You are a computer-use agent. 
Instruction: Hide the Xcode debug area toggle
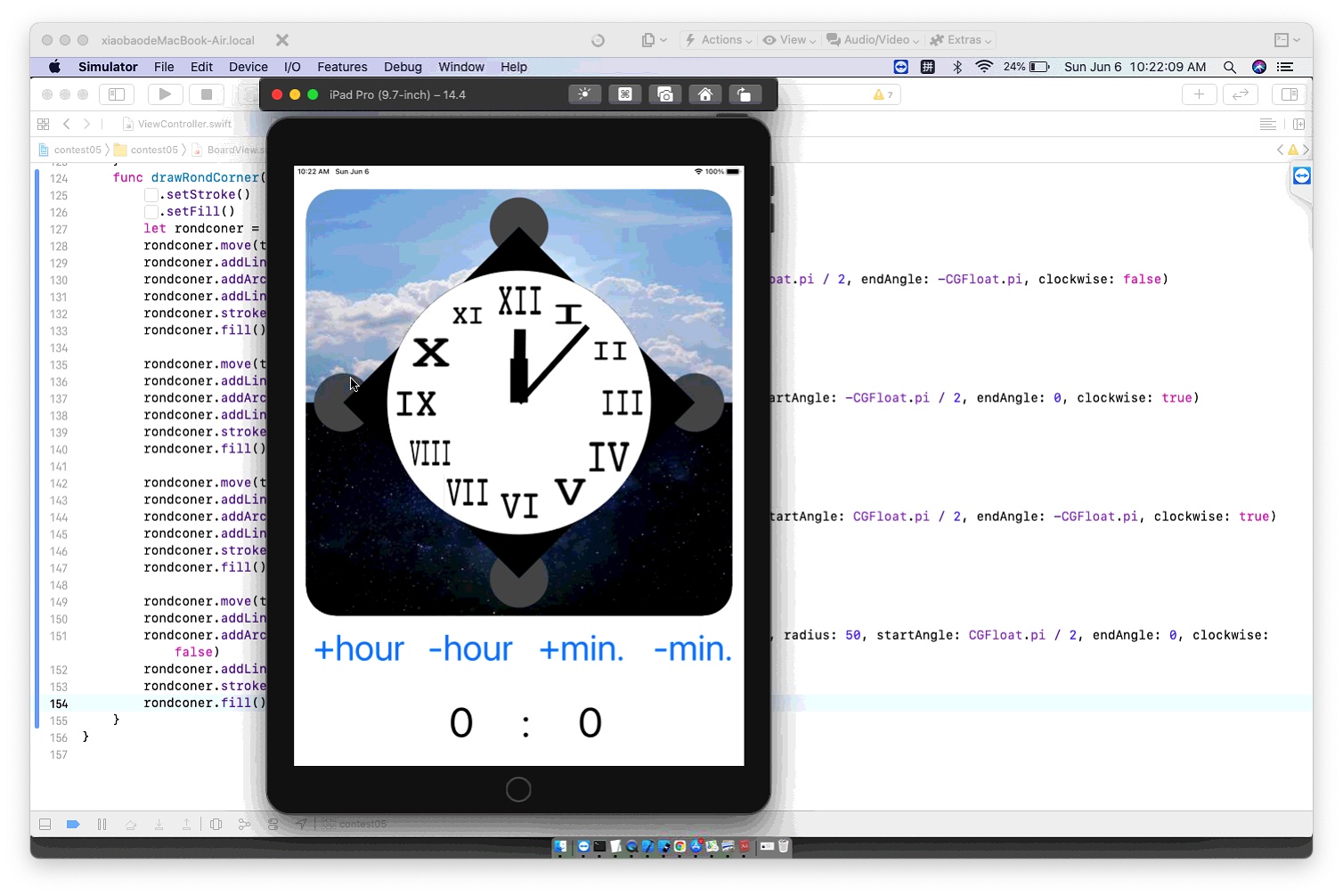[45, 825]
